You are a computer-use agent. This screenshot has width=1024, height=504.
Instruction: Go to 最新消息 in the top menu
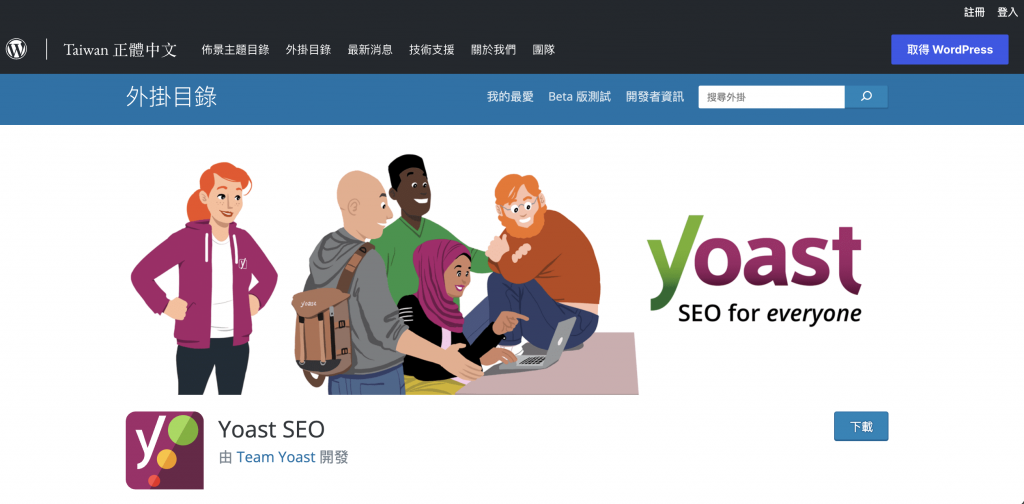point(370,50)
